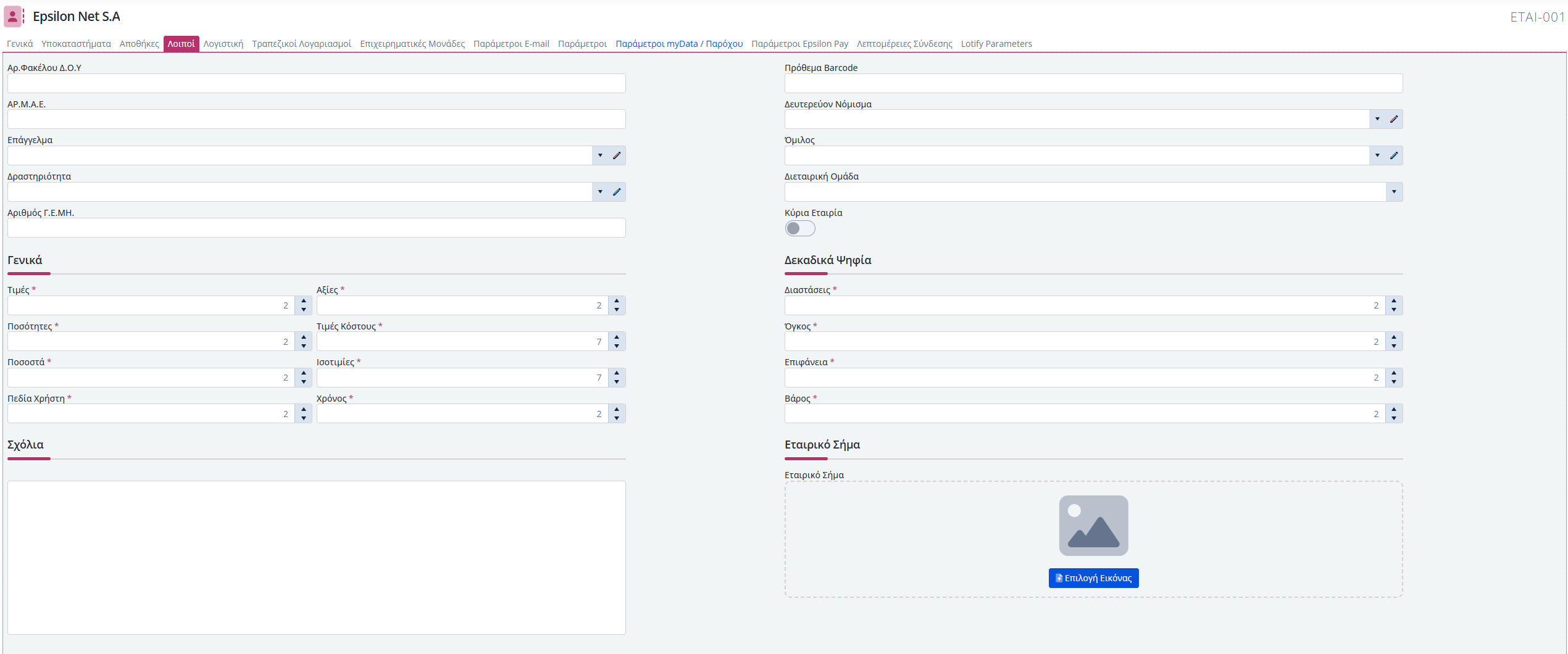
Task: Open the Δευτερεύον Νόμισμα dropdown arrow
Action: (x=1377, y=119)
